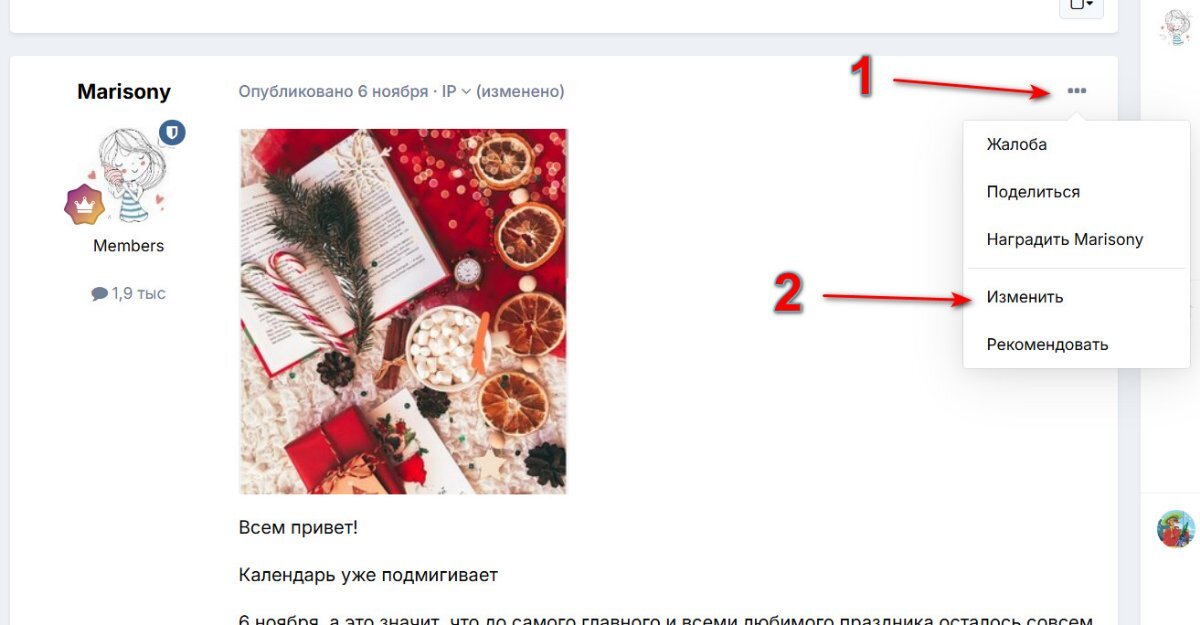
Task: Click the moderator shield badge on avatar
Action: [x=173, y=133]
